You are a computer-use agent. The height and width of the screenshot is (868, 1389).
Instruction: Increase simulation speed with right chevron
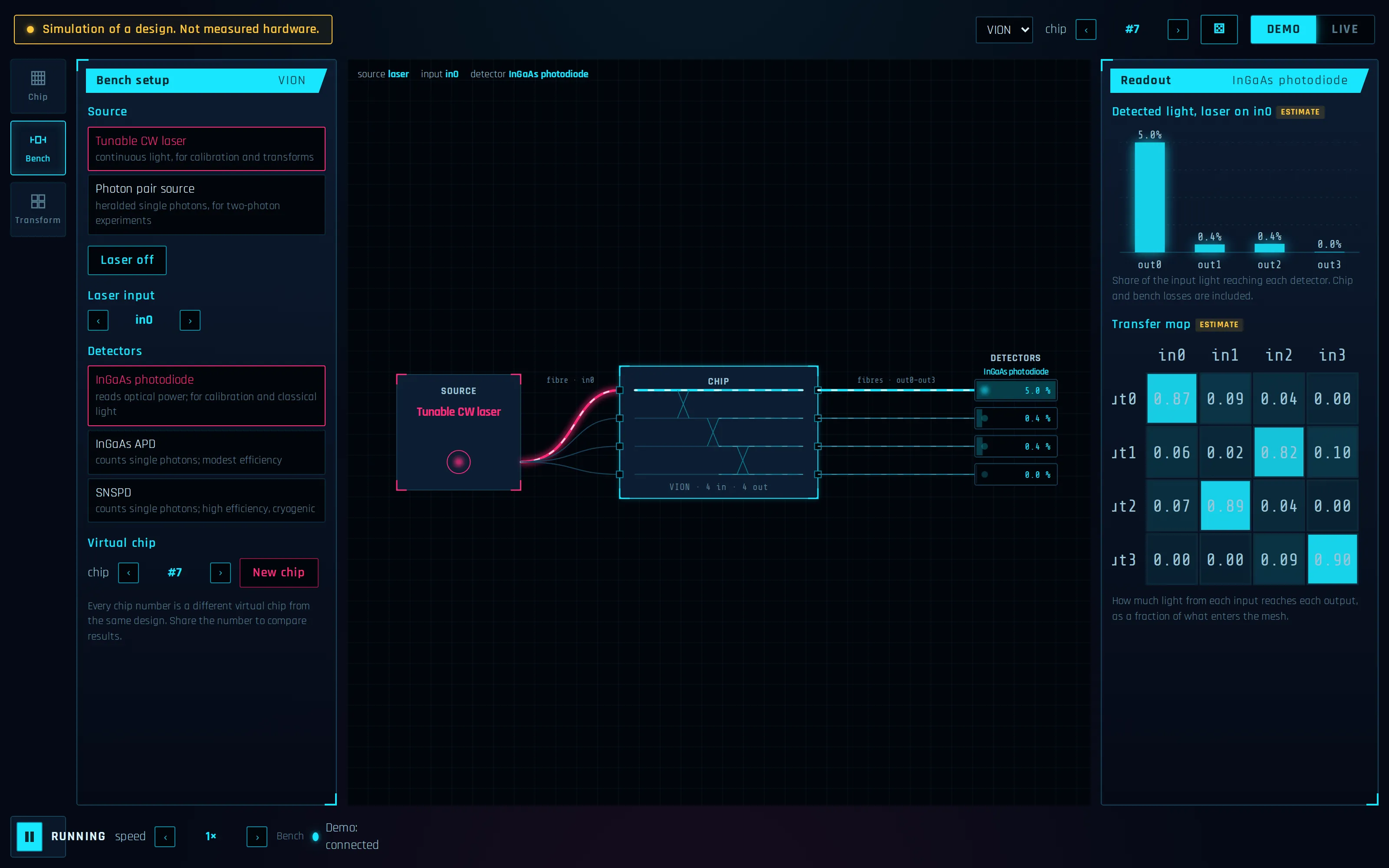[x=257, y=837]
